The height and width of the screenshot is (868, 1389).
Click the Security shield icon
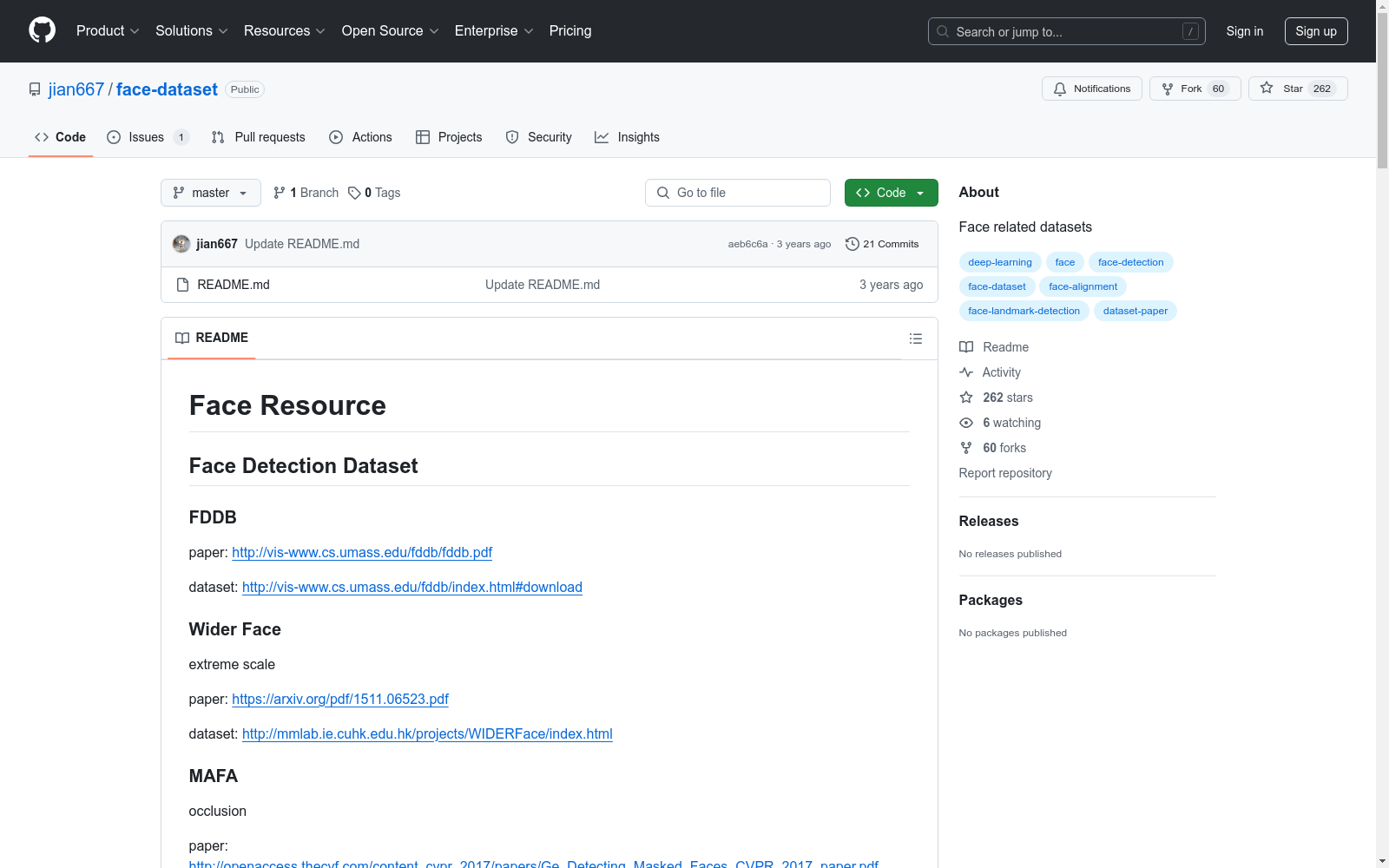point(512,137)
